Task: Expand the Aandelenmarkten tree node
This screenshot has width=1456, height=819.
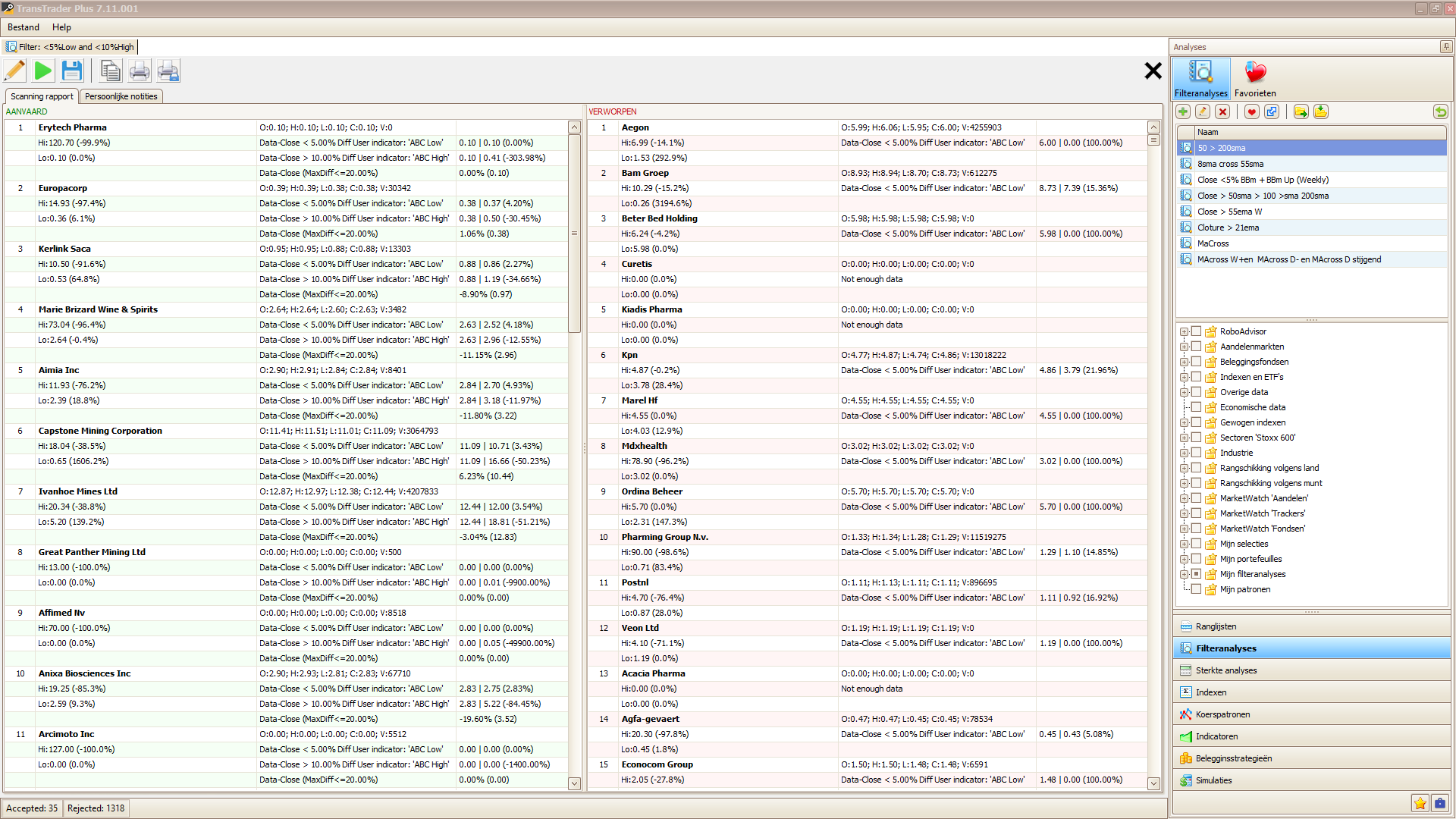Action: point(1184,347)
